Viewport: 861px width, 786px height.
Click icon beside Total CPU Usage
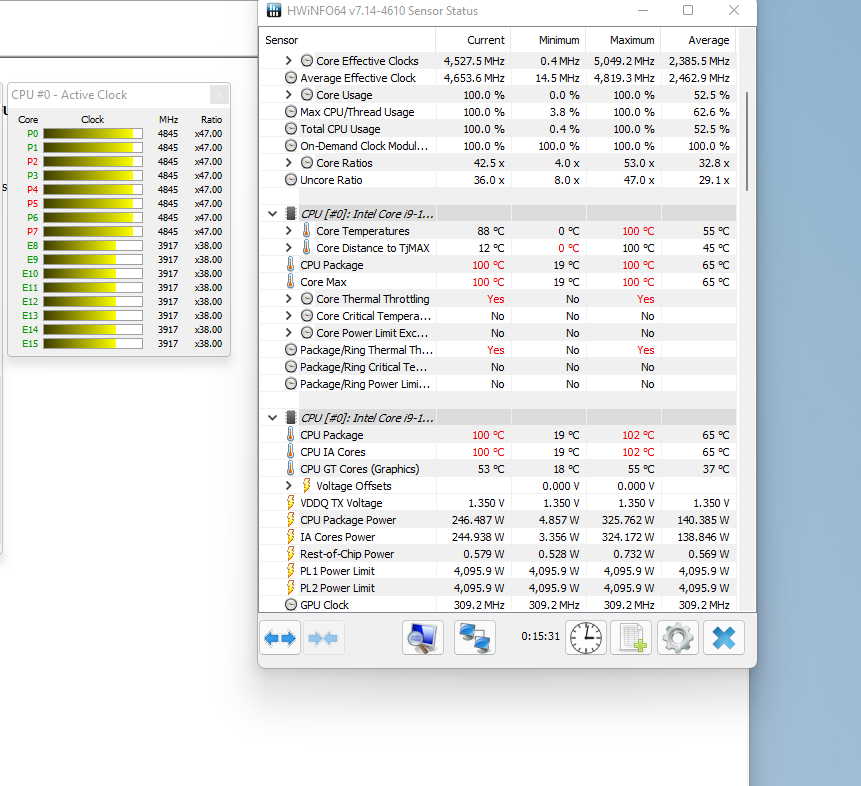pyautogui.click(x=291, y=129)
